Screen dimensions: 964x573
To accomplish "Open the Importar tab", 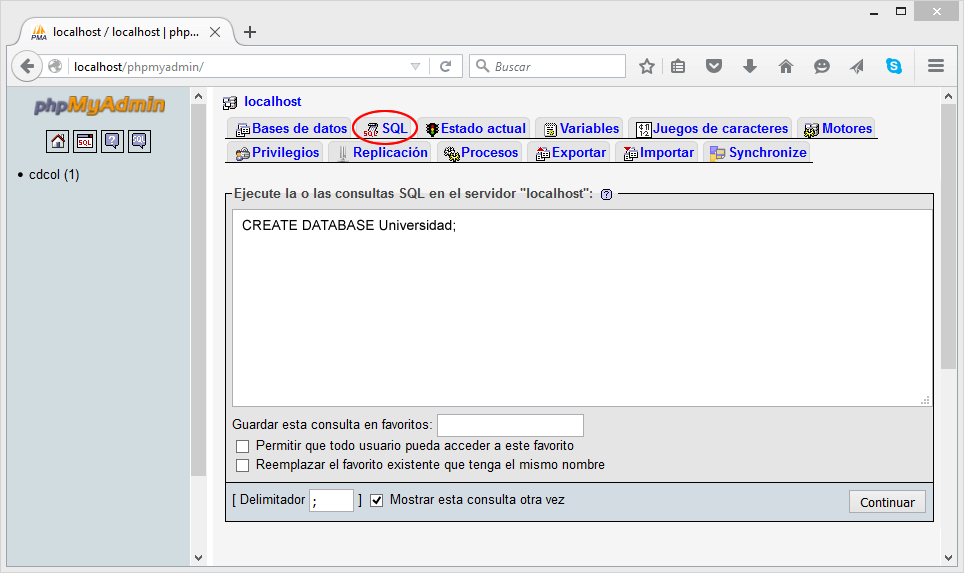I will click(x=658, y=152).
